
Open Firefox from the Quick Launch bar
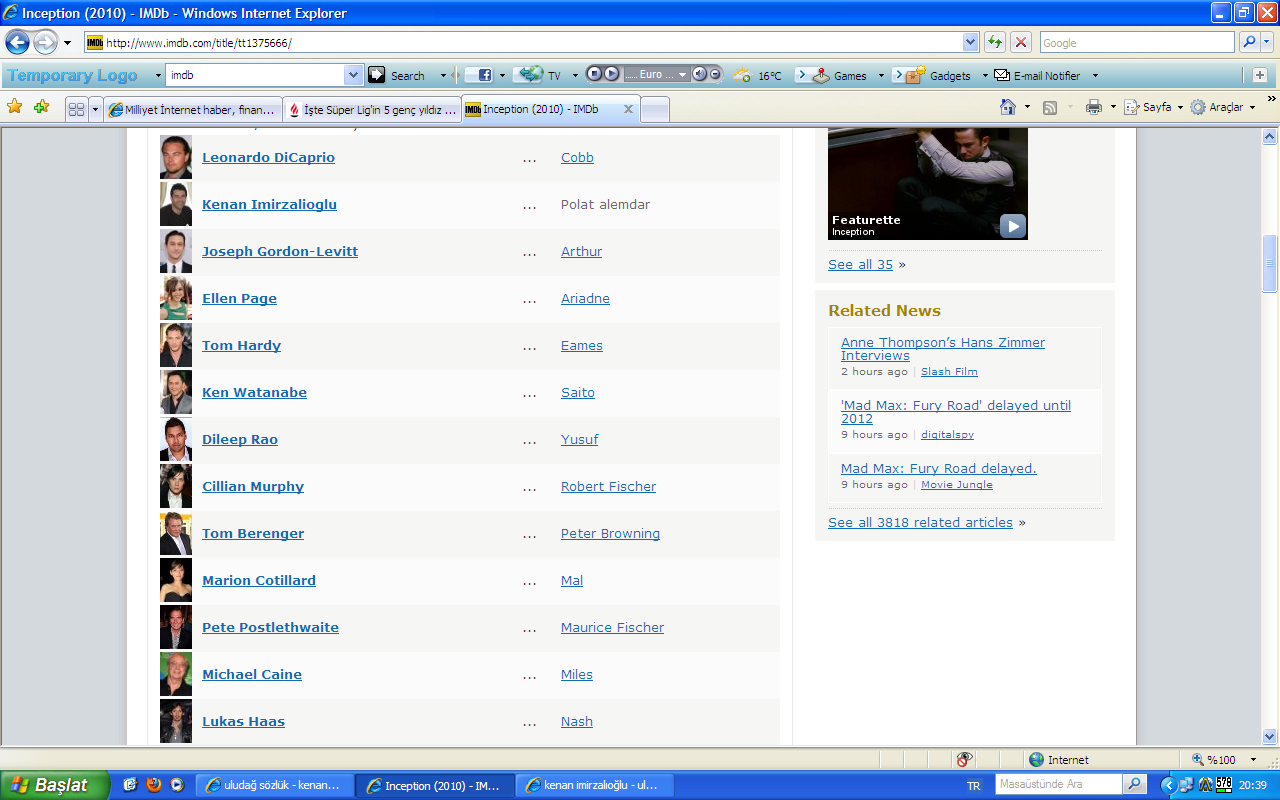153,785
